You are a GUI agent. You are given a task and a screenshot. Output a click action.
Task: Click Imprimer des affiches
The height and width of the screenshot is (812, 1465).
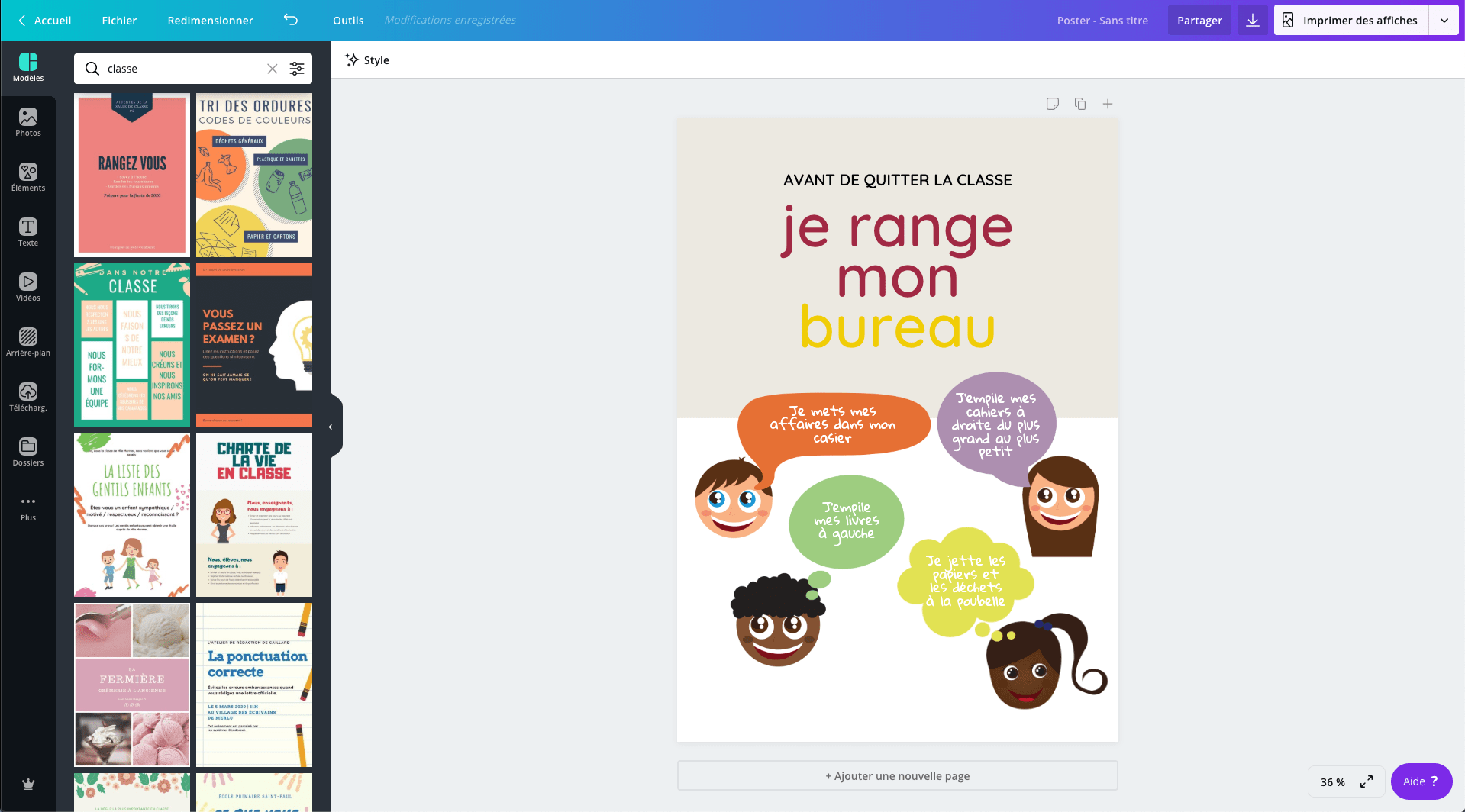click(x=1351, y=21)
